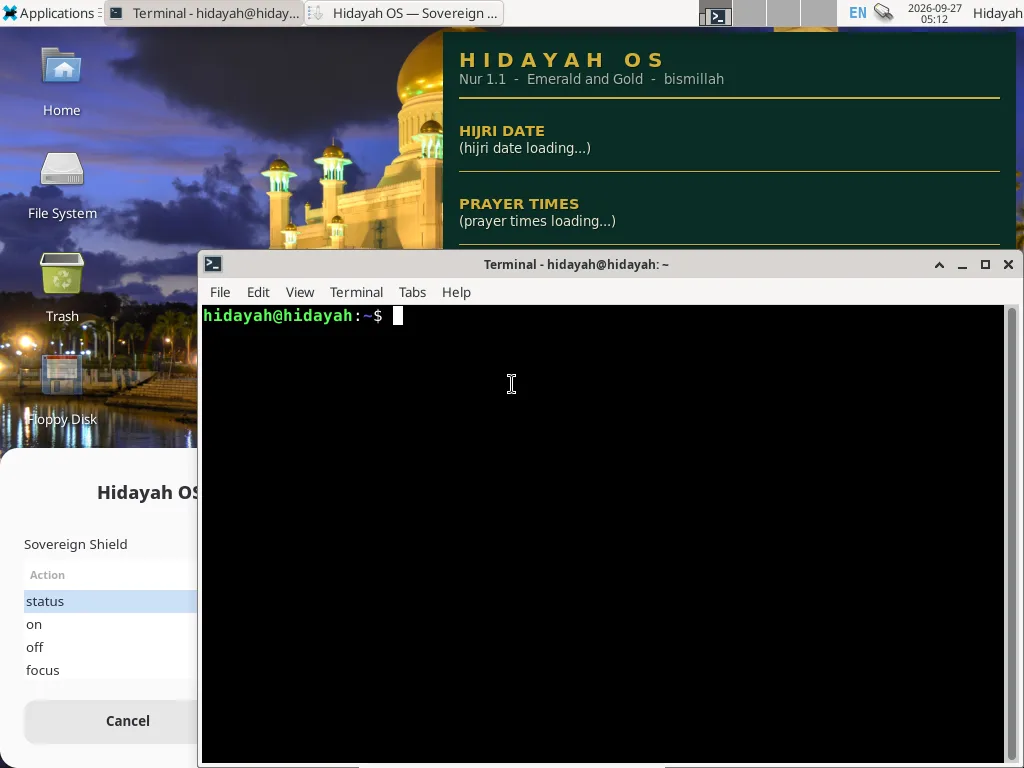Switch to the third workspace
1024x768 pixels.
point(784,13)
